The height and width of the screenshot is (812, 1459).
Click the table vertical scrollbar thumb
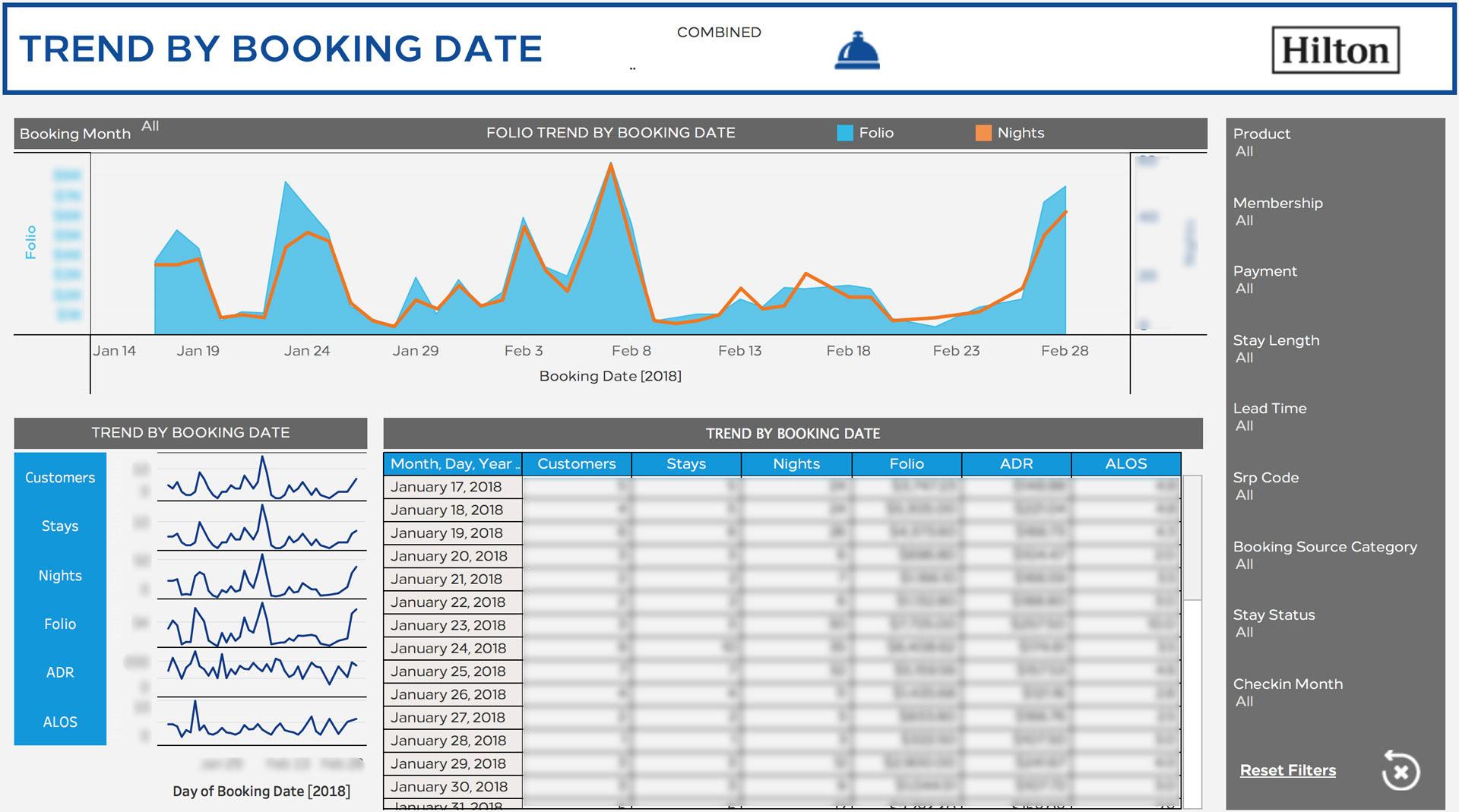click(1192, 538)
